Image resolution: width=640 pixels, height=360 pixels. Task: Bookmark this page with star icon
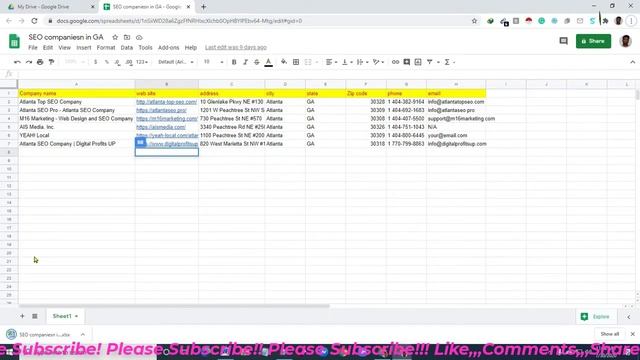tap(474, 21)
